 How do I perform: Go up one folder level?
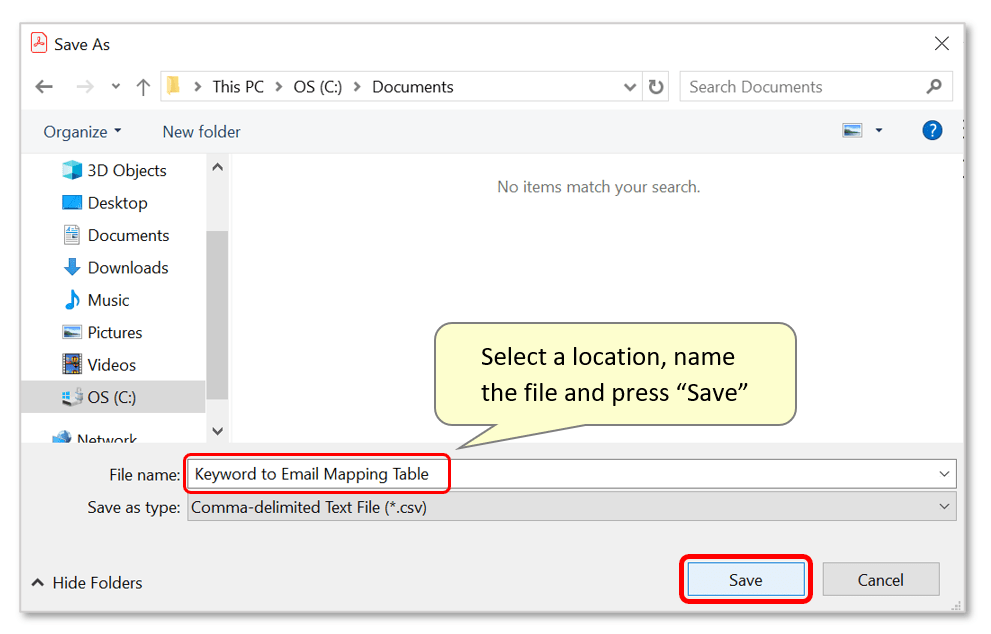click(x=143, y=87)
